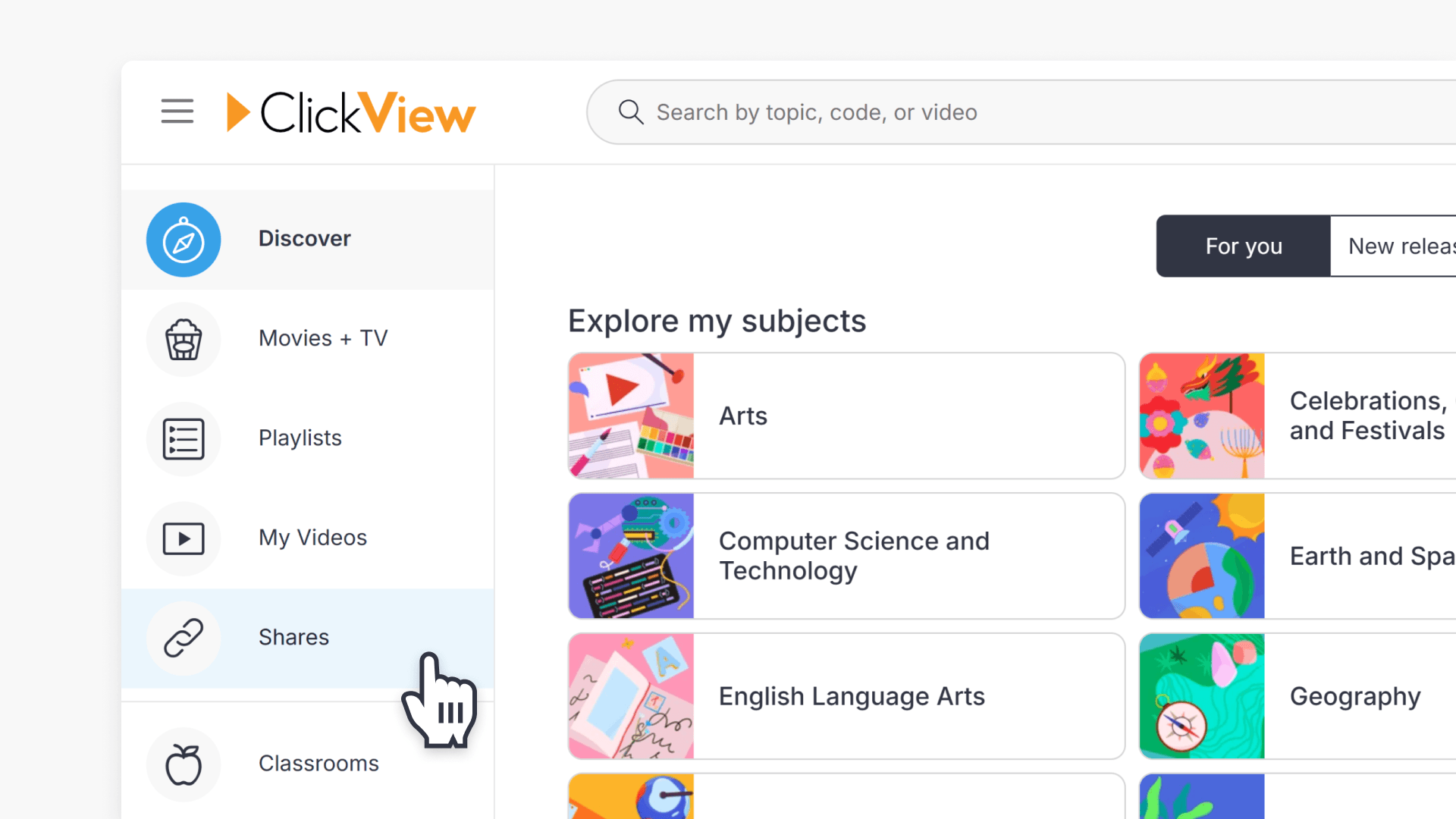Click inside the search input field
Screen dimensions: 1456x819
pos(910,111)
